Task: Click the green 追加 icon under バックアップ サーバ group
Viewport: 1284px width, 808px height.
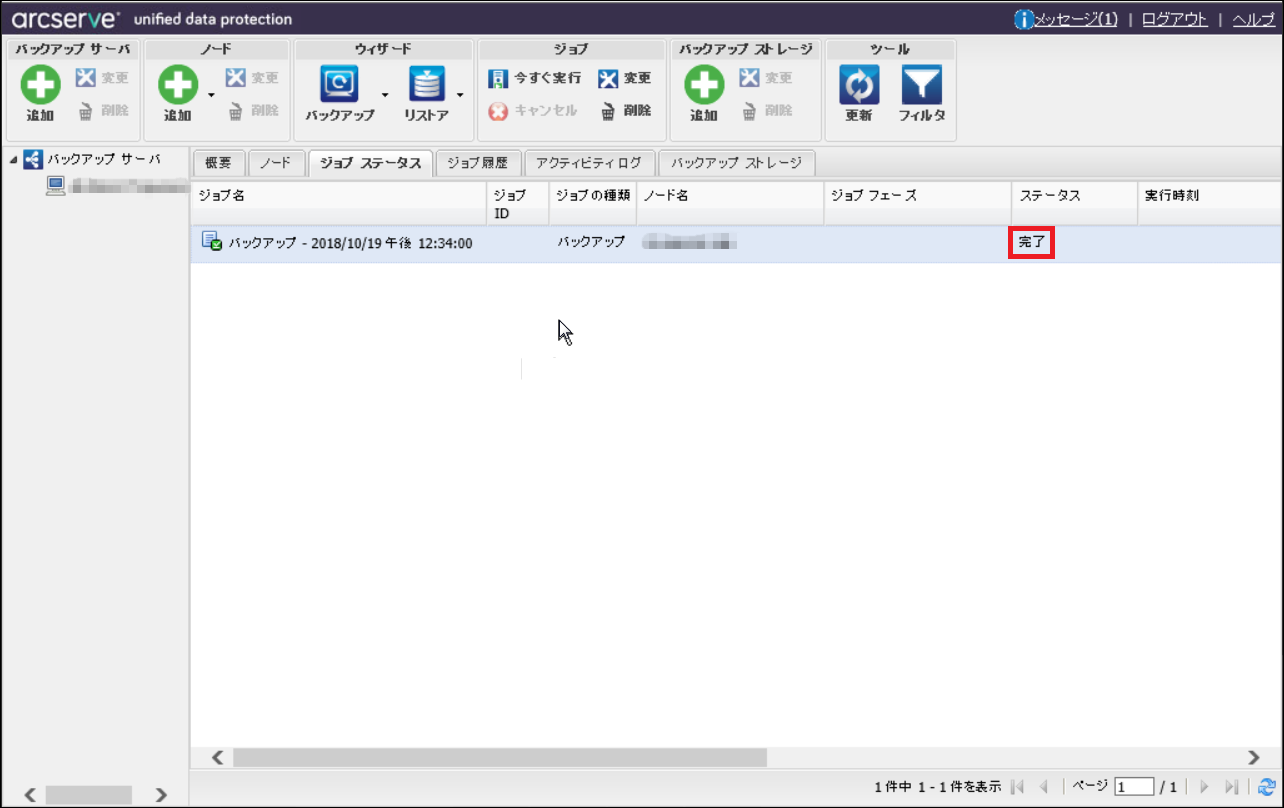Action: 41,85
